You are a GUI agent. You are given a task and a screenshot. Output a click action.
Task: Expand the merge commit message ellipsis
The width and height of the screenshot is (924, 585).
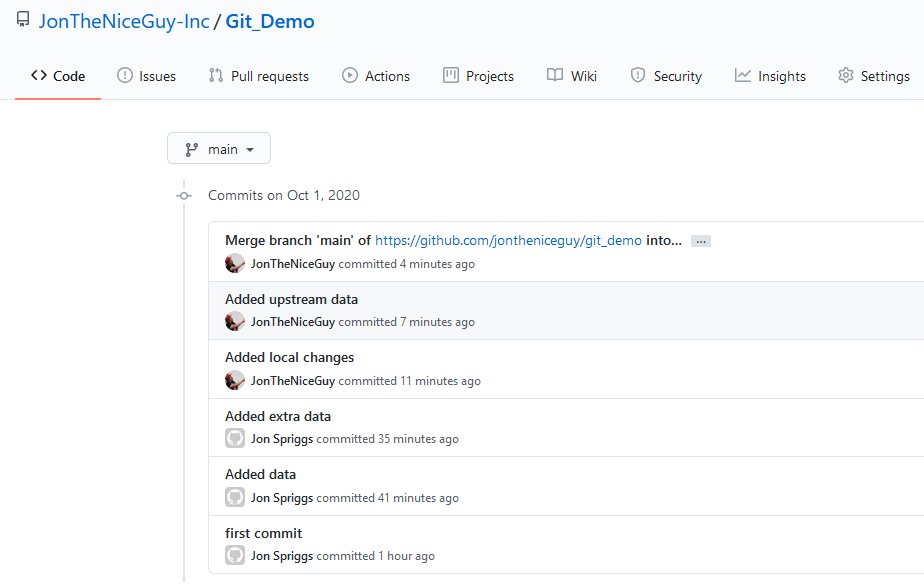pos(701,241)
